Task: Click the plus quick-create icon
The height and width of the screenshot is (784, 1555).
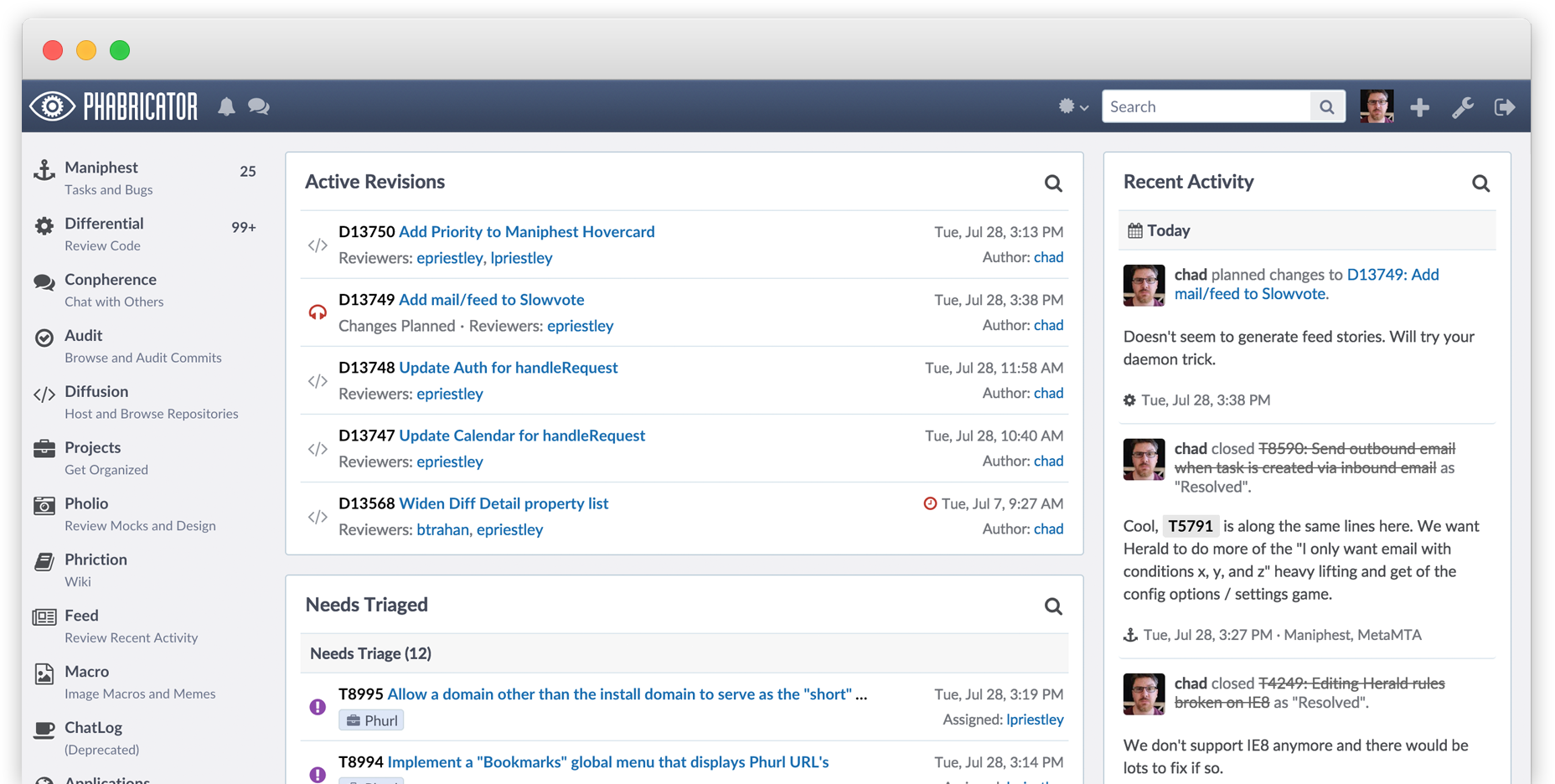Action: coord(1419,107)
